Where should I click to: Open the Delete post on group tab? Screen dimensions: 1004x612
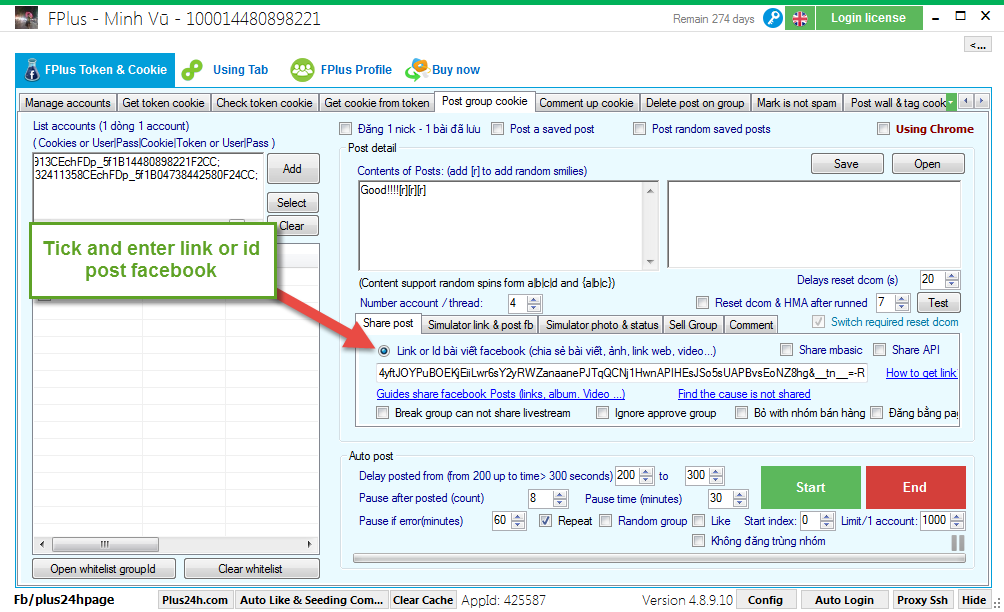tap(695, 103)
